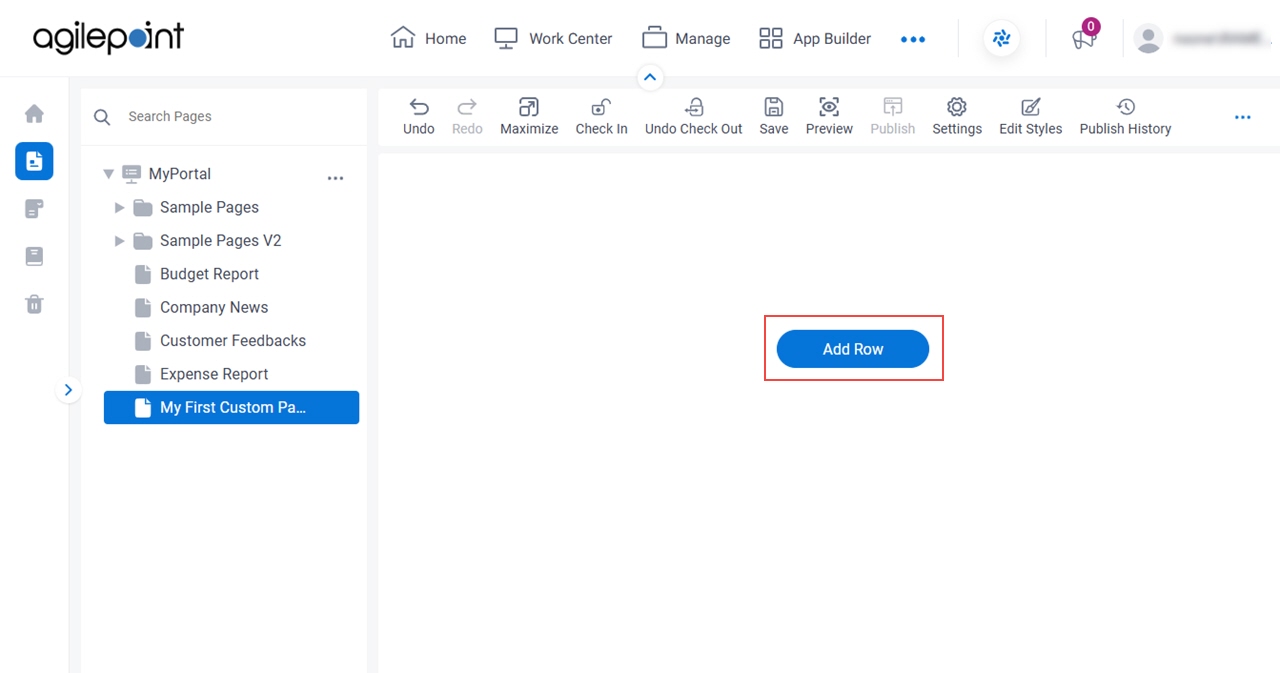Open page Settings gear
The height and width of the screenshot is (673, 1280).
pos(957,107)
